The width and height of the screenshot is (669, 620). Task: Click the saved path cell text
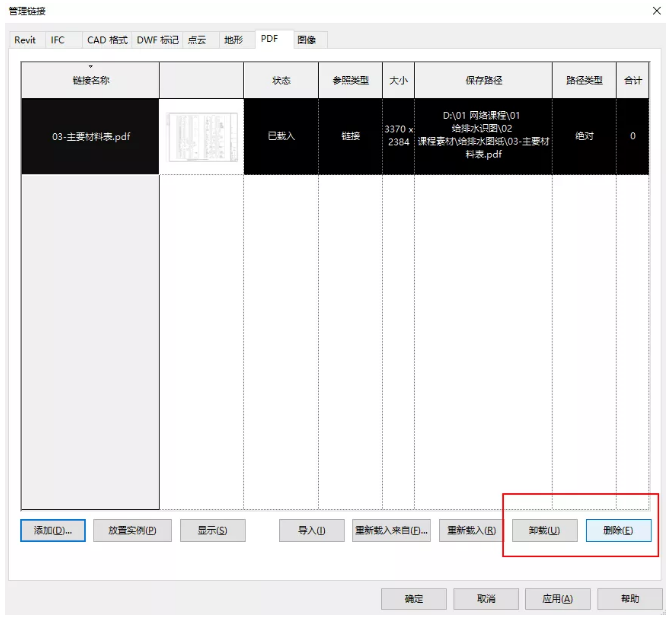click(x=483, y=135)
